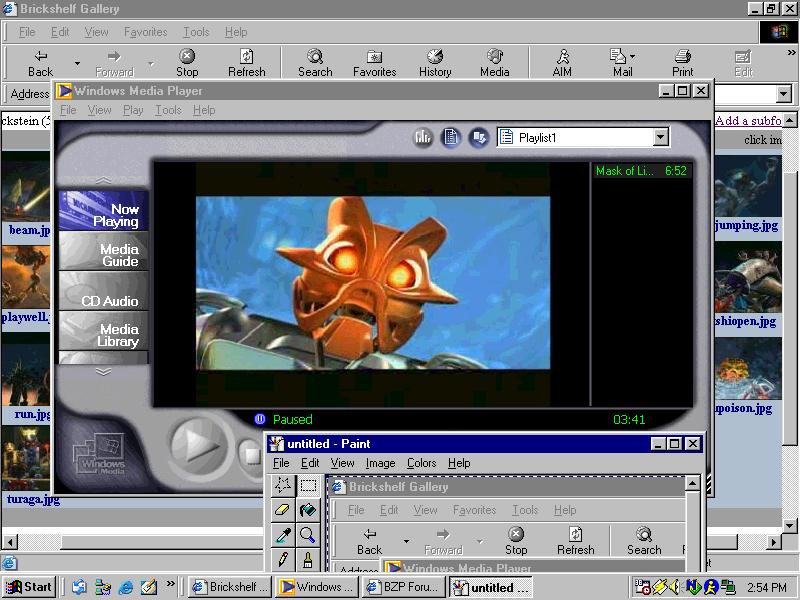This screenshot has width=800, height=600.
Task: Click the main browser Refresh icon
Action: pyautogui.click(x=246, y=63)
